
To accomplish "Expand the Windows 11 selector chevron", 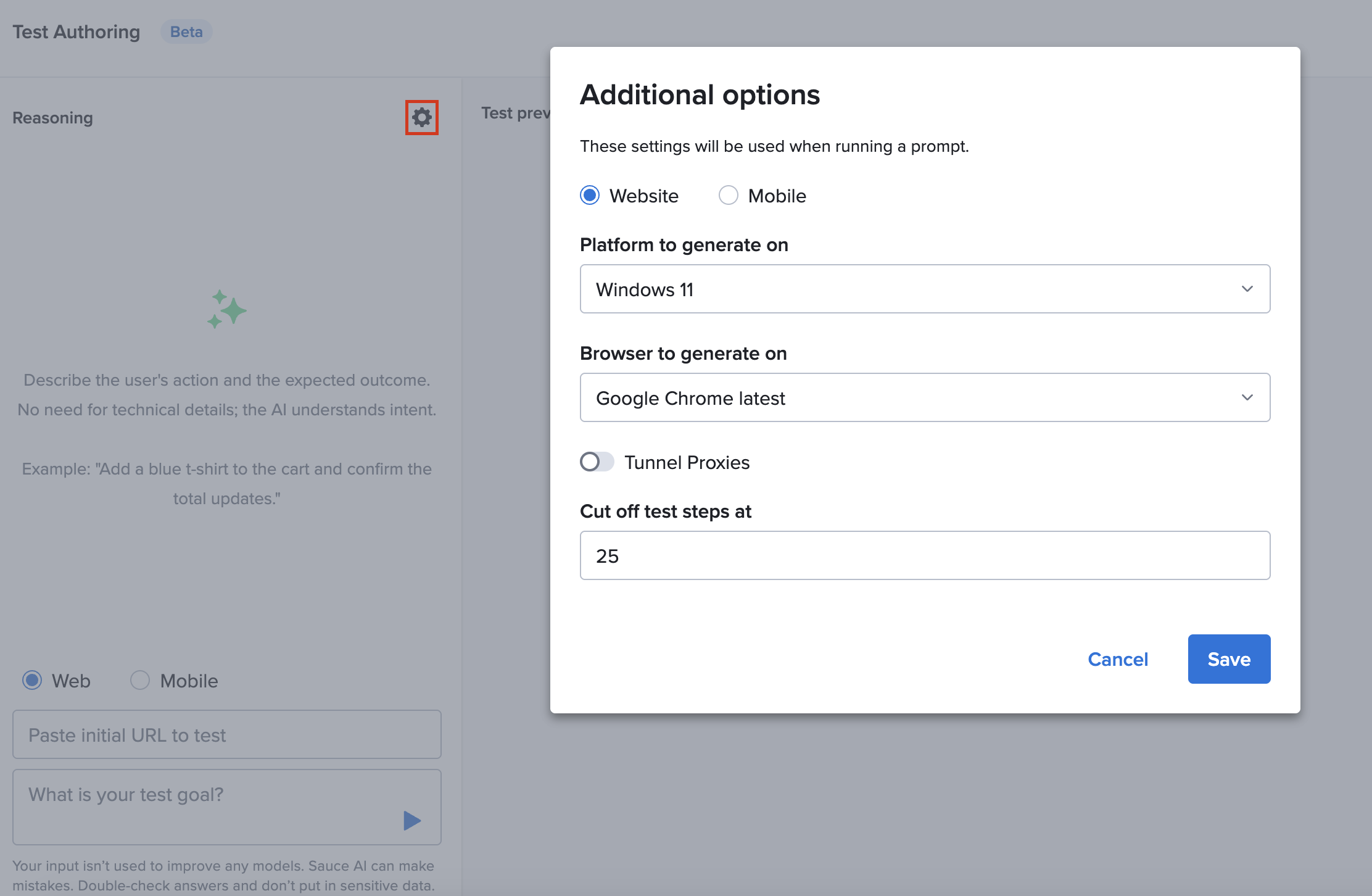I will pyautogui.click(x=1247, y=289).
